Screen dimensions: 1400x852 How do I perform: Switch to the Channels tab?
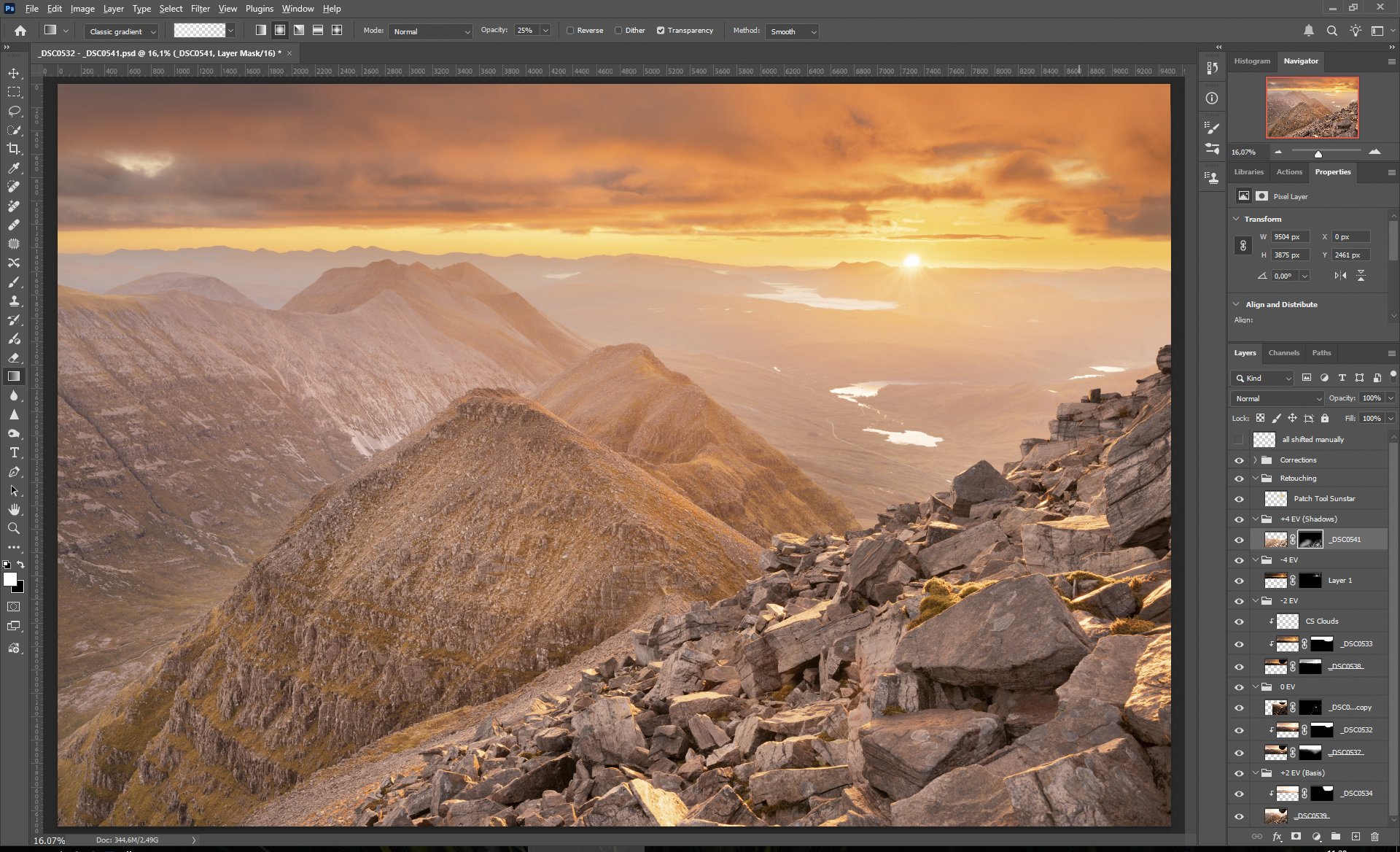coord(1283,353)
